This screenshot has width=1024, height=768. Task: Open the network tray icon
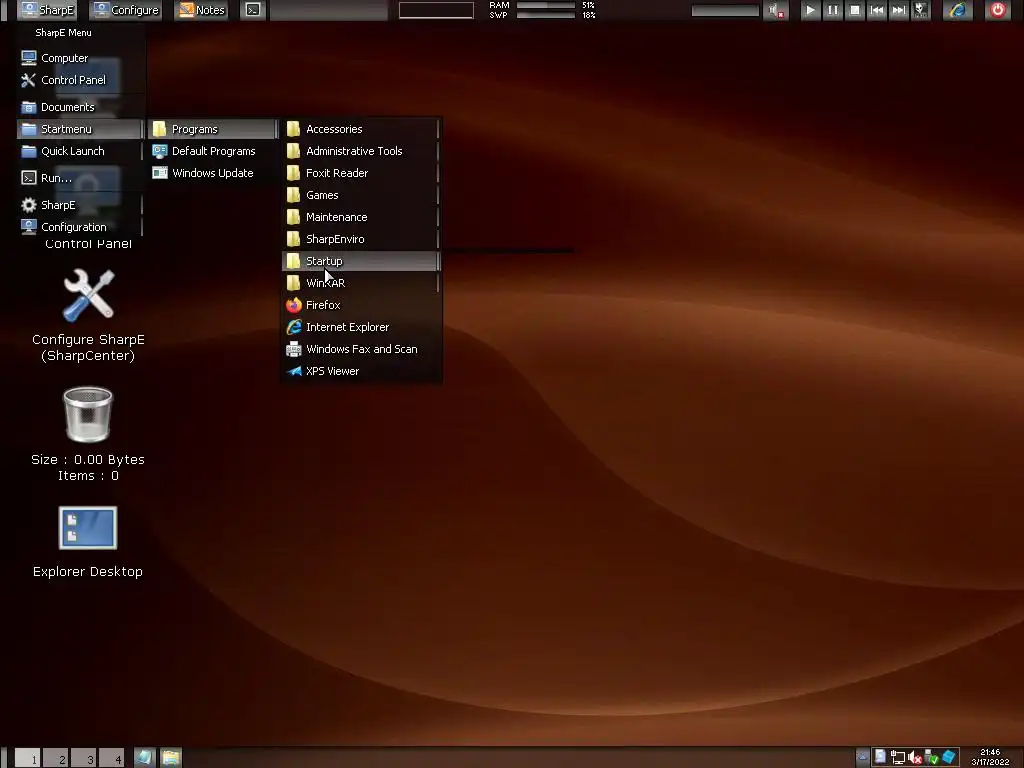898,758
